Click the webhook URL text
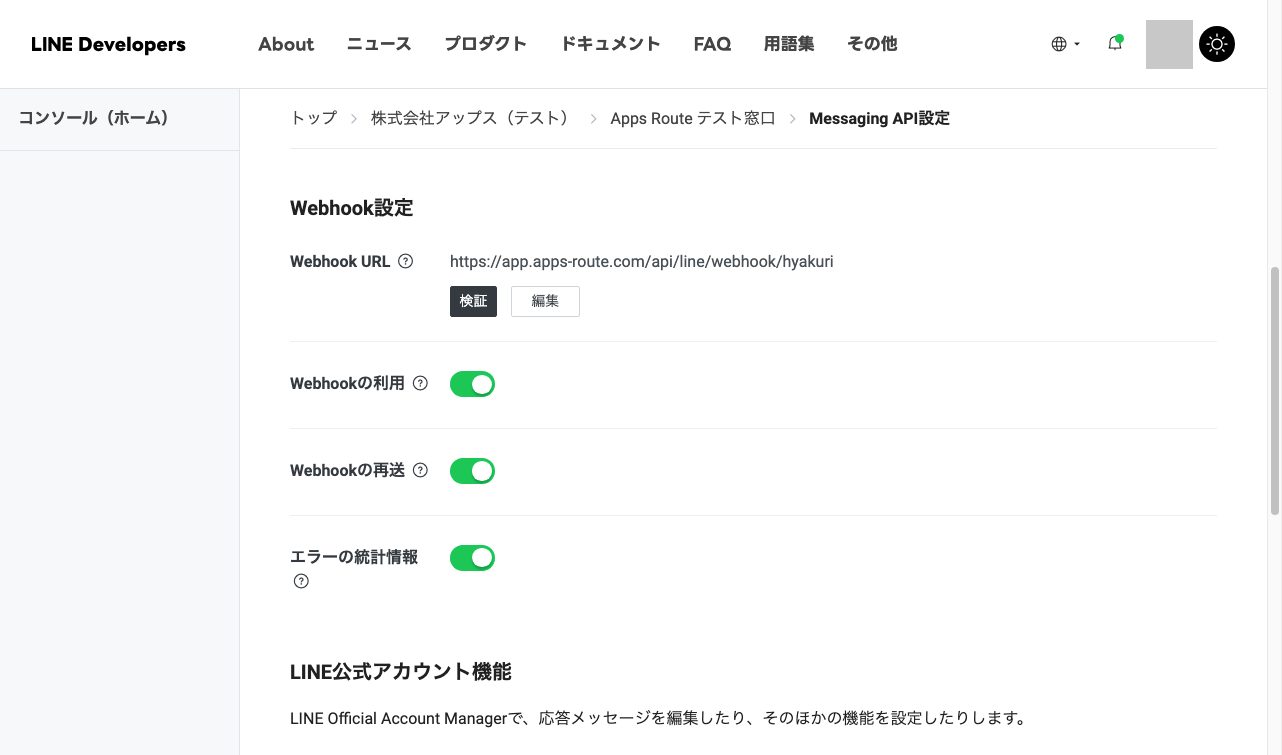The image size is (1282, 755). 642,261
